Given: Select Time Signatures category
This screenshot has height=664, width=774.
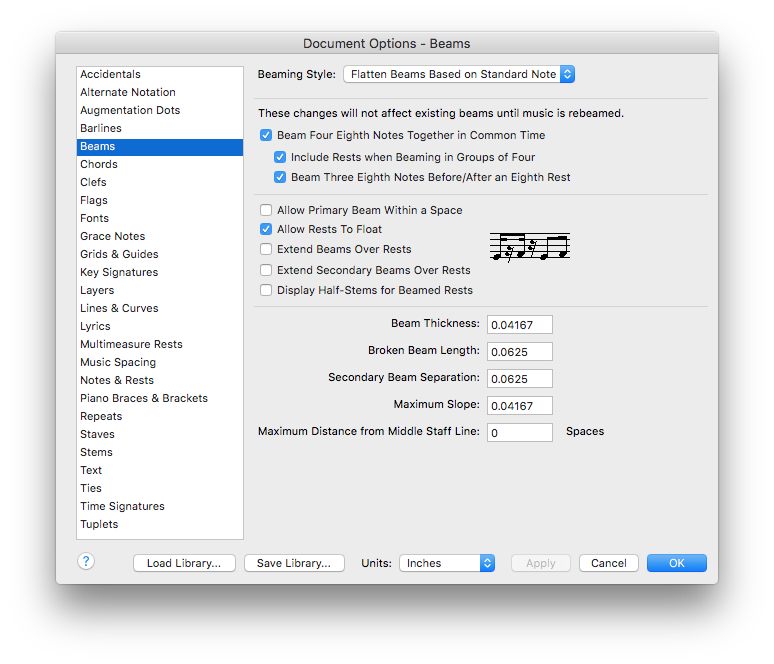Looking at the screenshot, I should tap(160, 507).
